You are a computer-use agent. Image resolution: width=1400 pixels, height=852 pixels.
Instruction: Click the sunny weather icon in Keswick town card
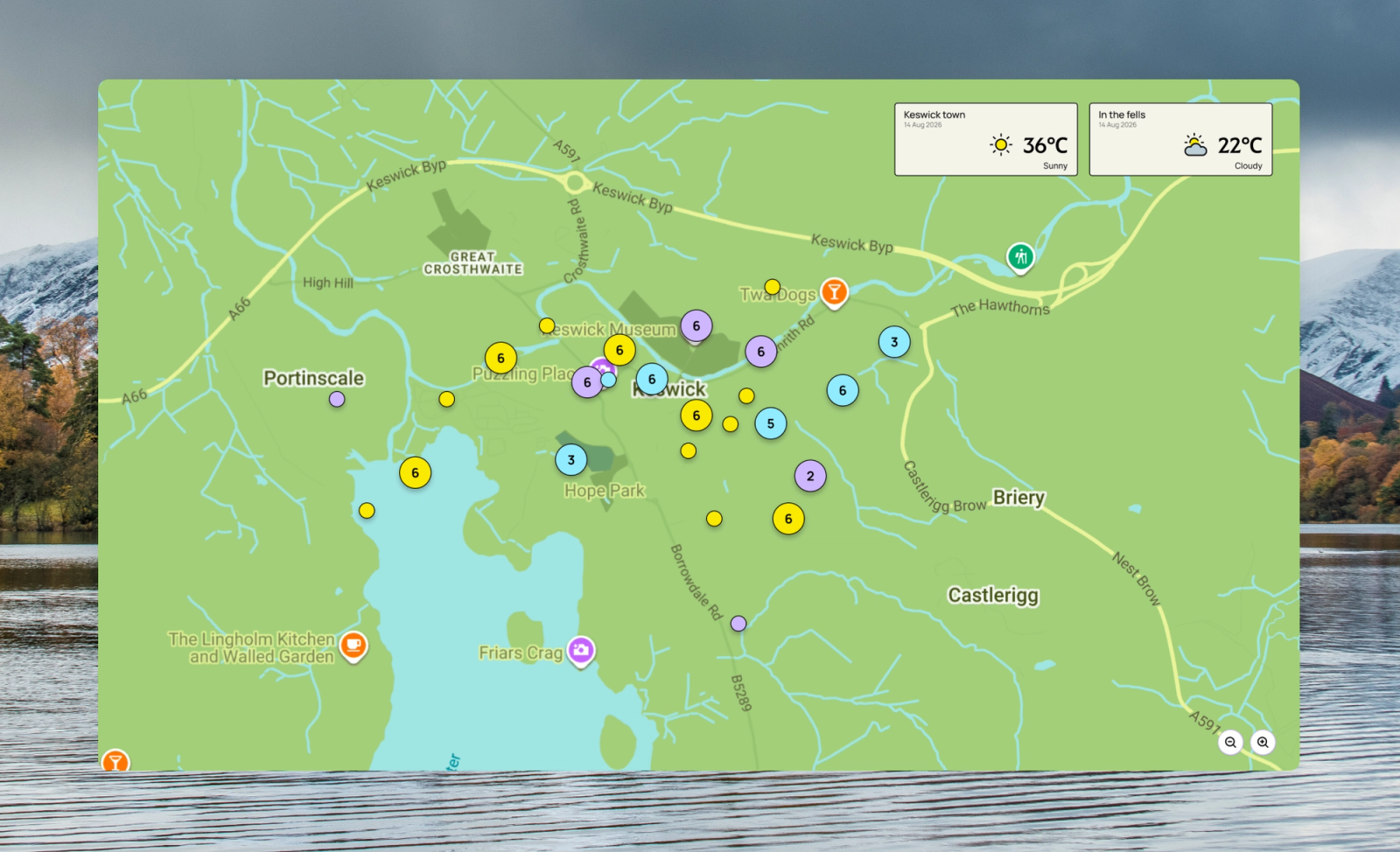[1001, 144]
